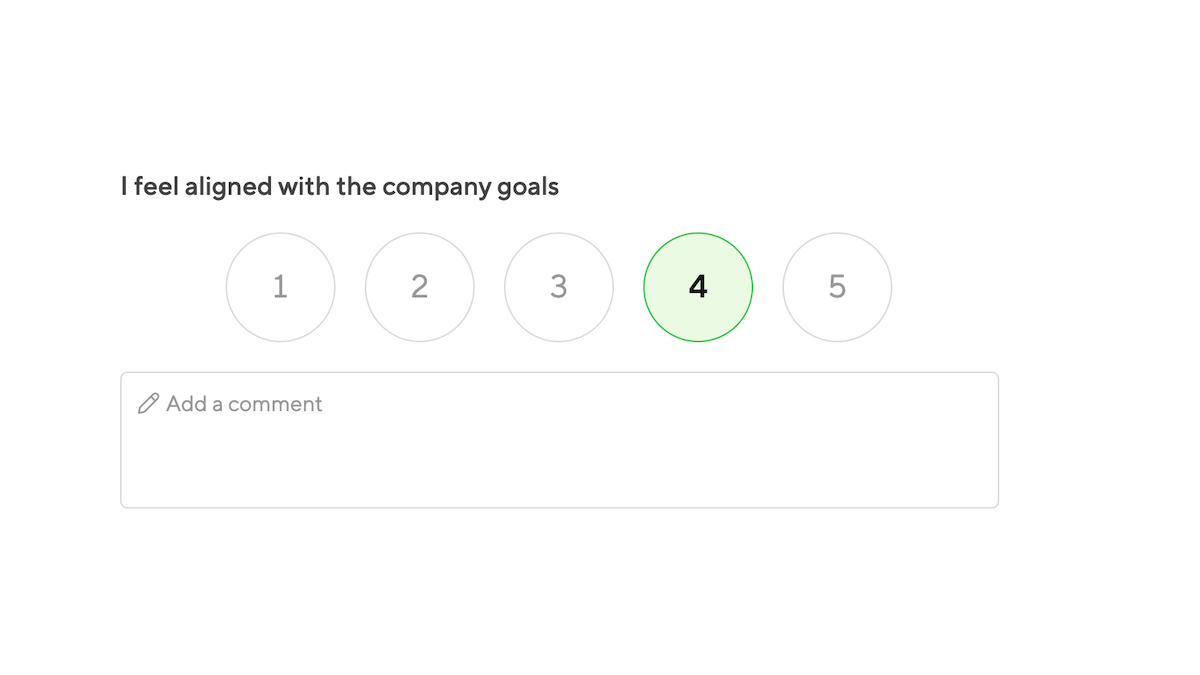Click the leftmost rating circle
The height and width of the screenshot is (675, 1200).
coord(280,287)
